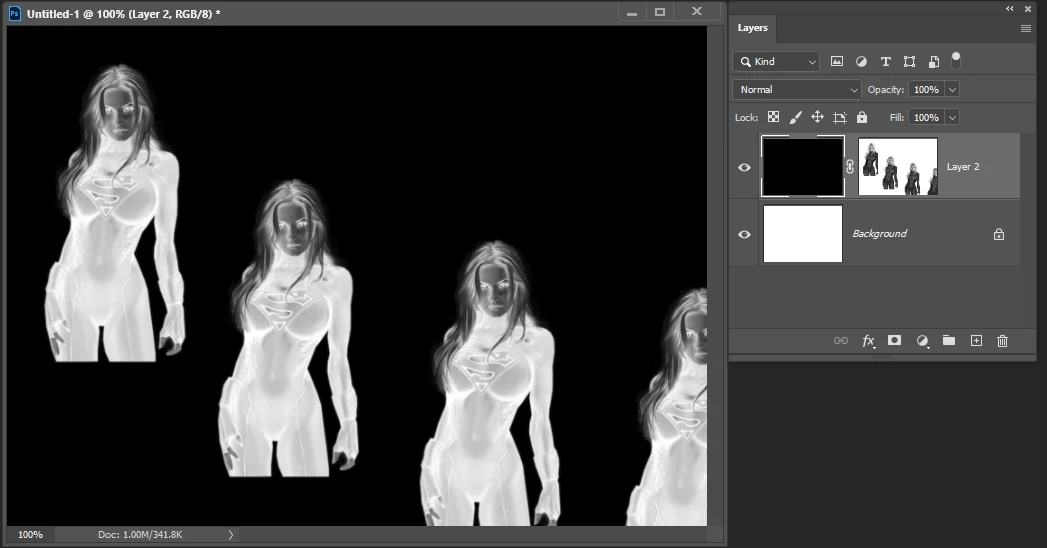
Task: Add layer mask icon
Action: (894, 340)
